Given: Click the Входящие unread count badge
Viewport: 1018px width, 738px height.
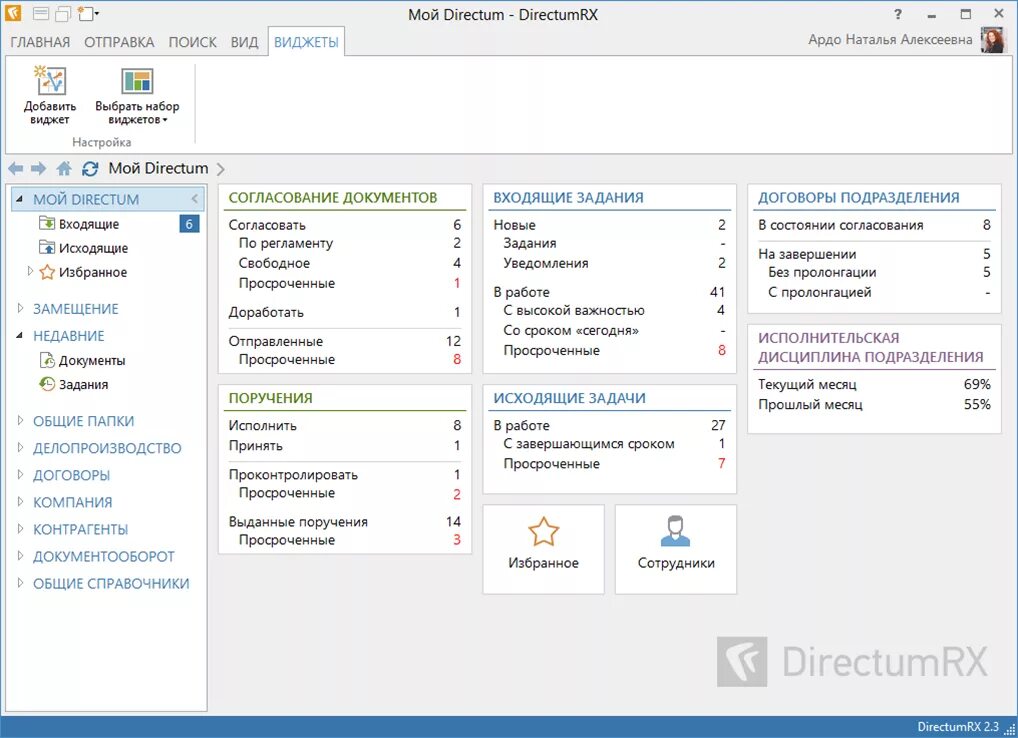Looking at the screenshot, I should pyautogui.click(x=189, y=224).
